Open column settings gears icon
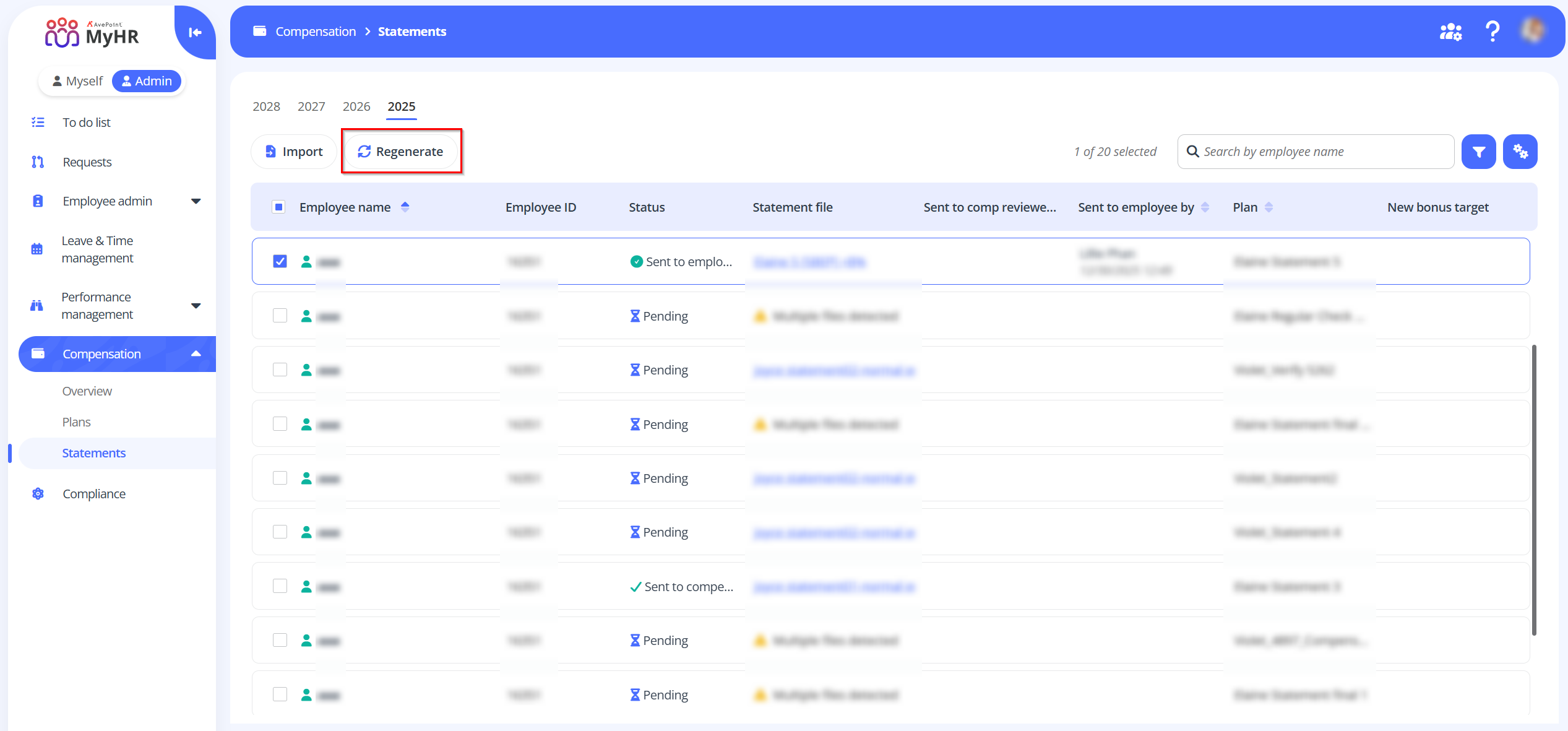The height and width of the screenshot is (731, 1568). (1520, 152)
